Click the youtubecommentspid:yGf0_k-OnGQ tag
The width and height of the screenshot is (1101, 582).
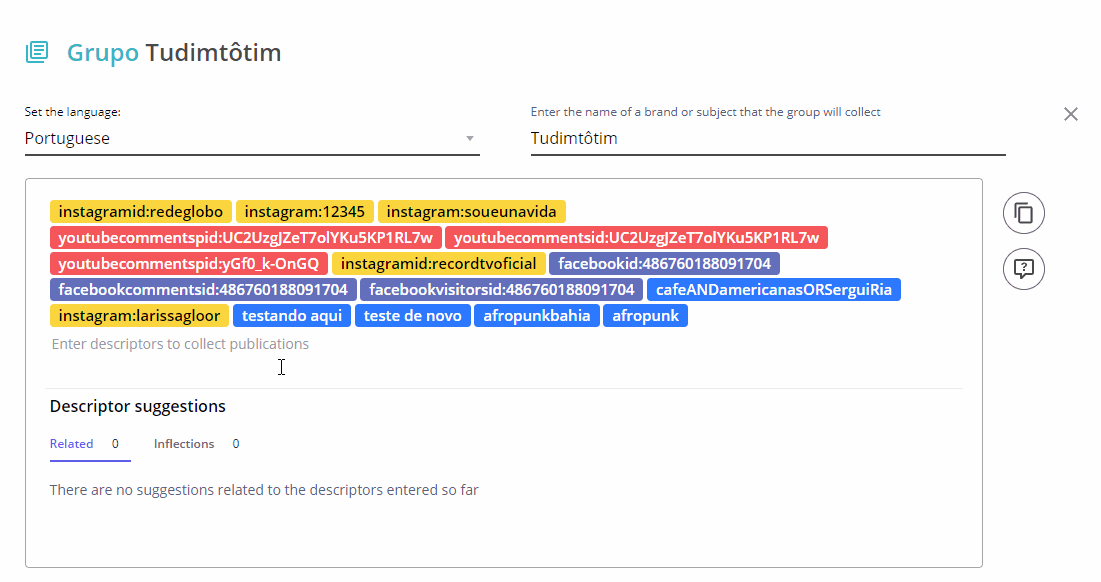(x=189, y=264)
